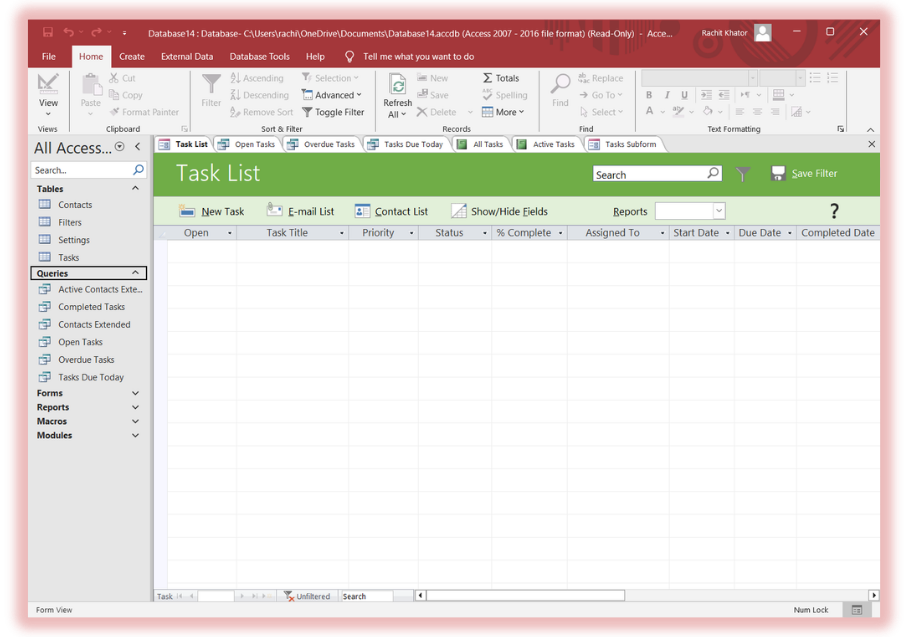Click the Save Filter button
The width and height of the screenshot is (908, 637).
coord(803,173)
